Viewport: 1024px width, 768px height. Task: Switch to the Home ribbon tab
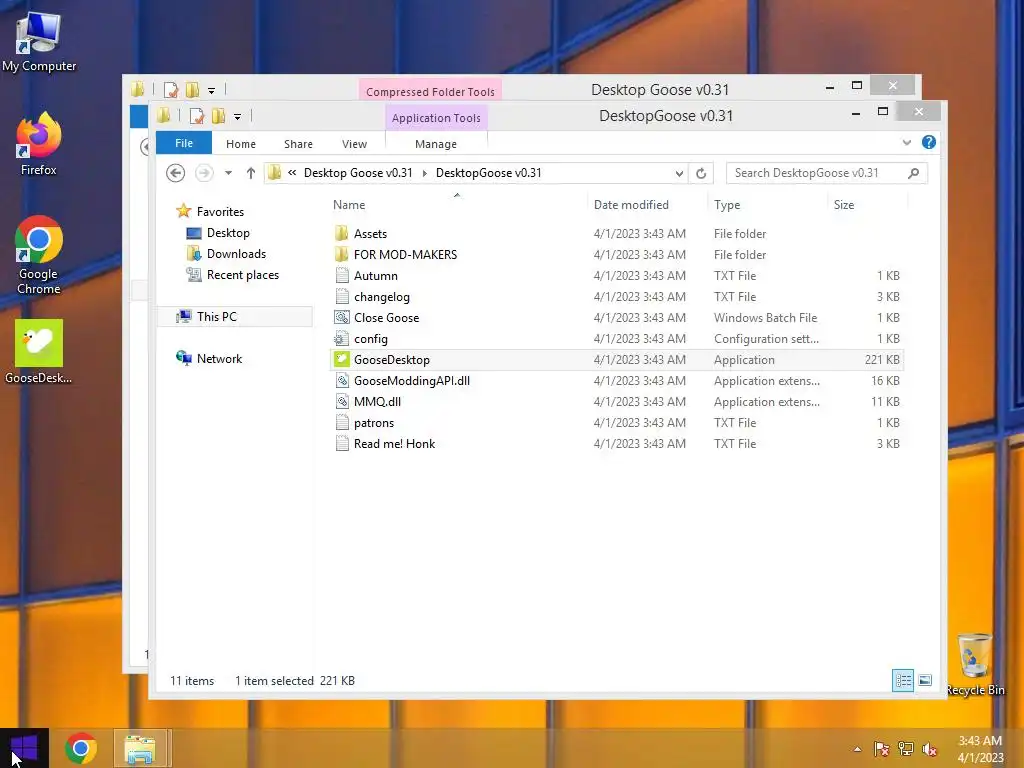pyautogui.click(x=241, y=144)
